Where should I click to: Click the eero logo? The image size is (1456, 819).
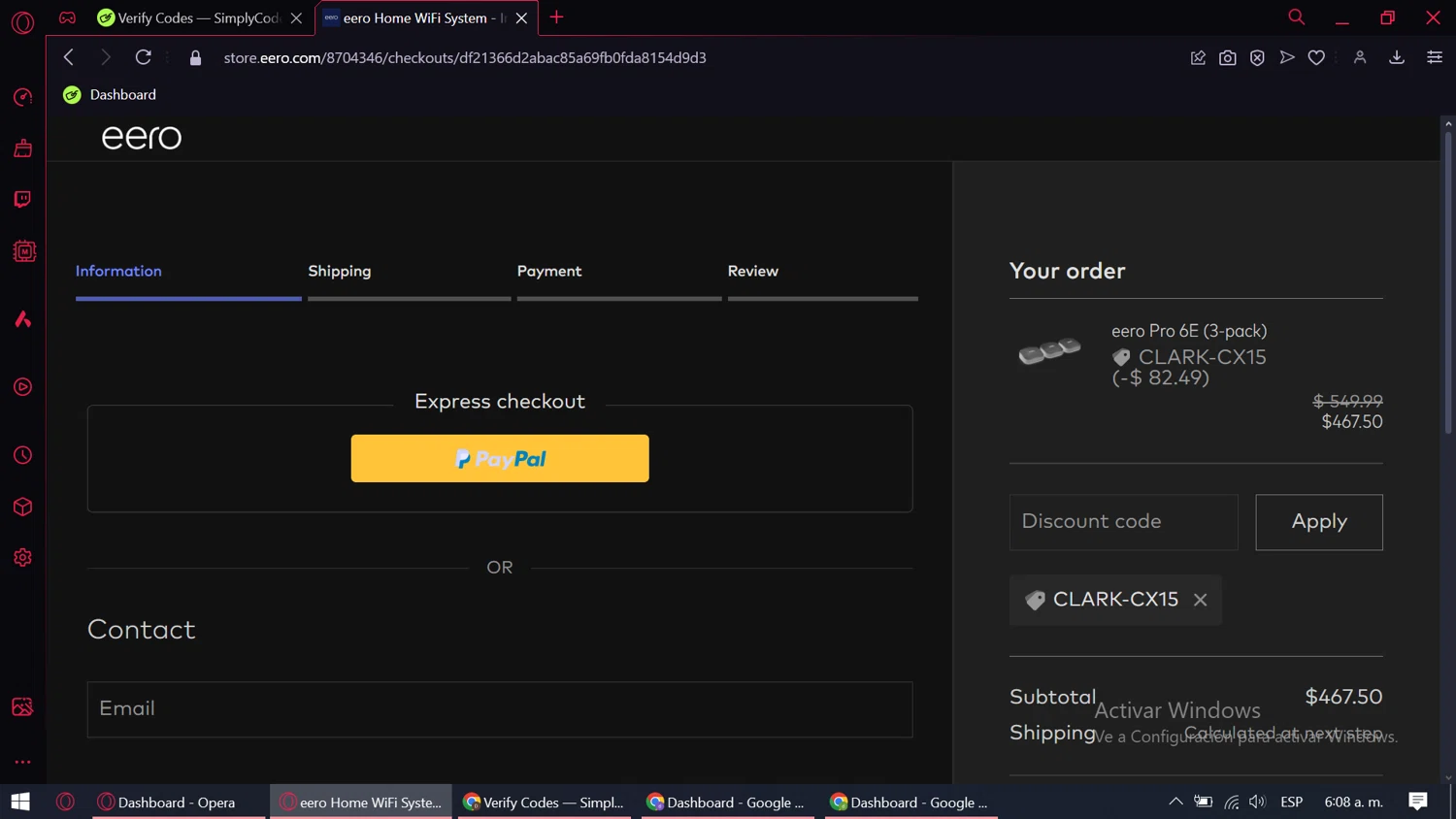pyautogui.click(x=142, y=137)
